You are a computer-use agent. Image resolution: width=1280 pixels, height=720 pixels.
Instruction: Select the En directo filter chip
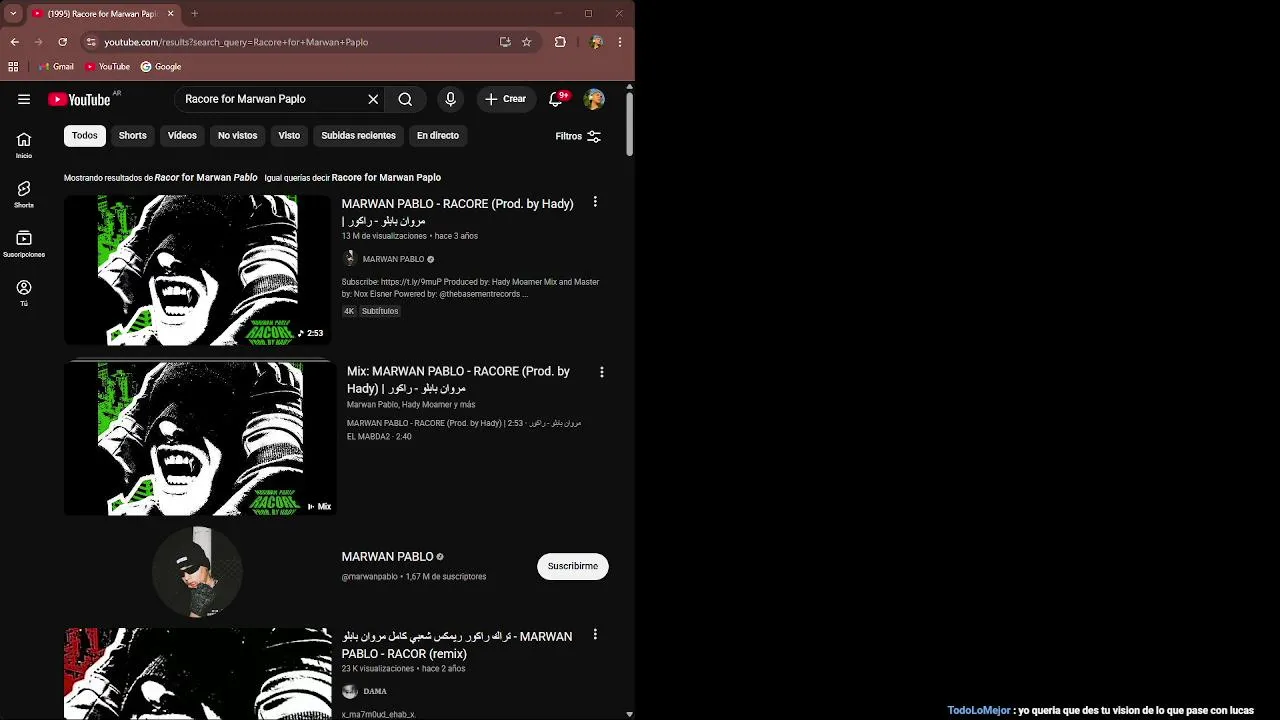tap(438, 136)
